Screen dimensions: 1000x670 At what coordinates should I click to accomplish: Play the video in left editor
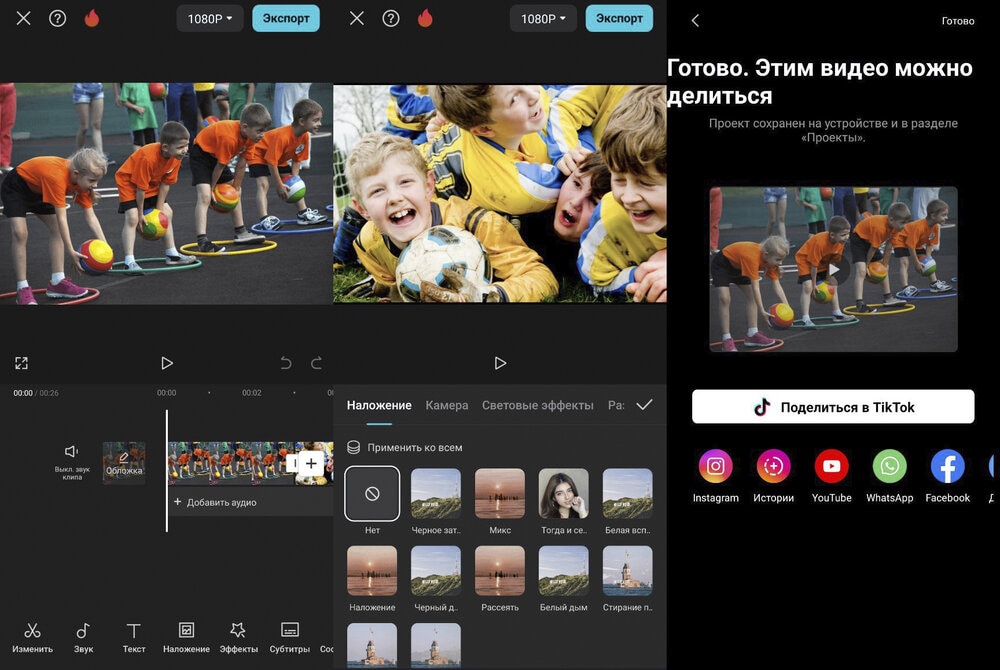(167, 363)
